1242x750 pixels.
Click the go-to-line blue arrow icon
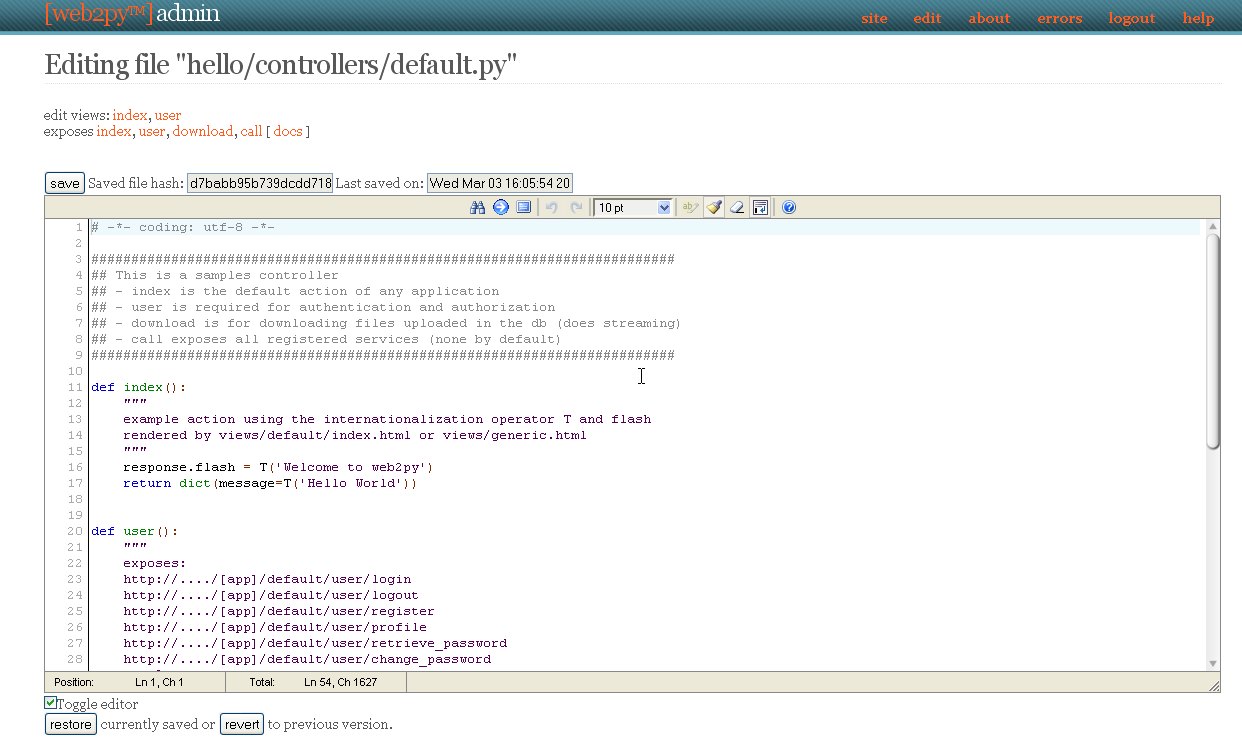501,208
